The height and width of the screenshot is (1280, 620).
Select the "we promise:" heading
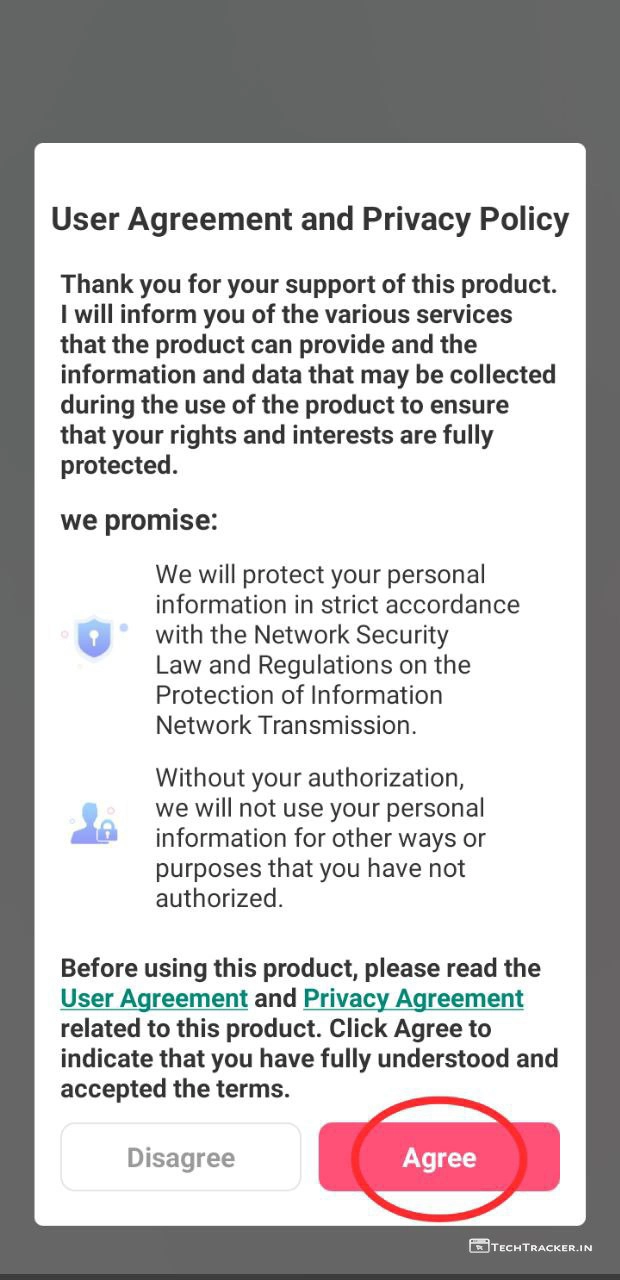click(139, 520)
